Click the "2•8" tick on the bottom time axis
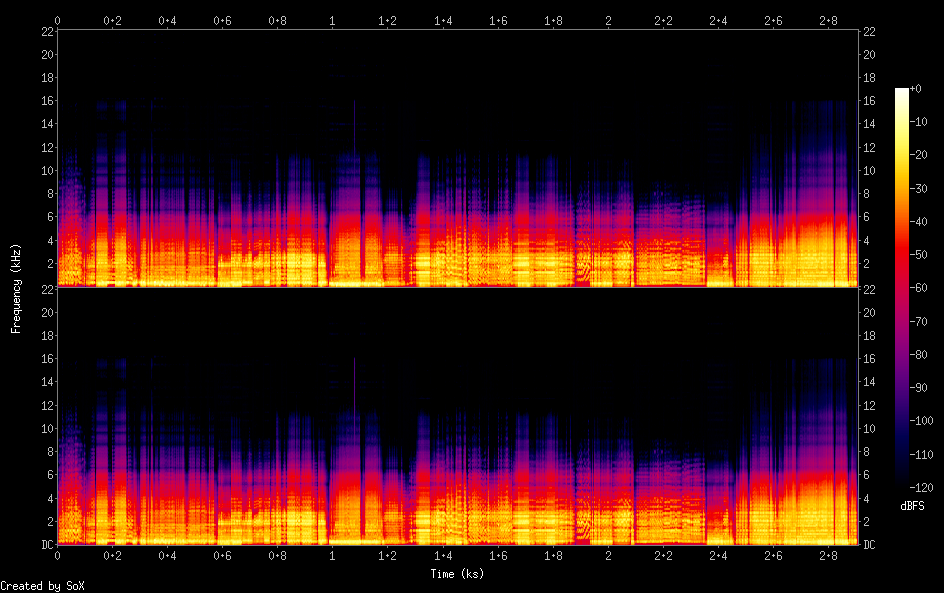 [828, 555]
